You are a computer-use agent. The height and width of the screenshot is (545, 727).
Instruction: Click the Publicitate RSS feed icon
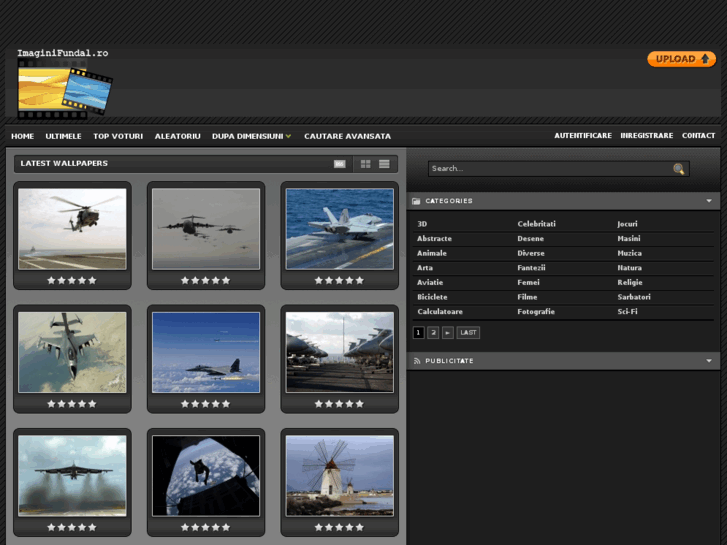click(x=417, y=361)
